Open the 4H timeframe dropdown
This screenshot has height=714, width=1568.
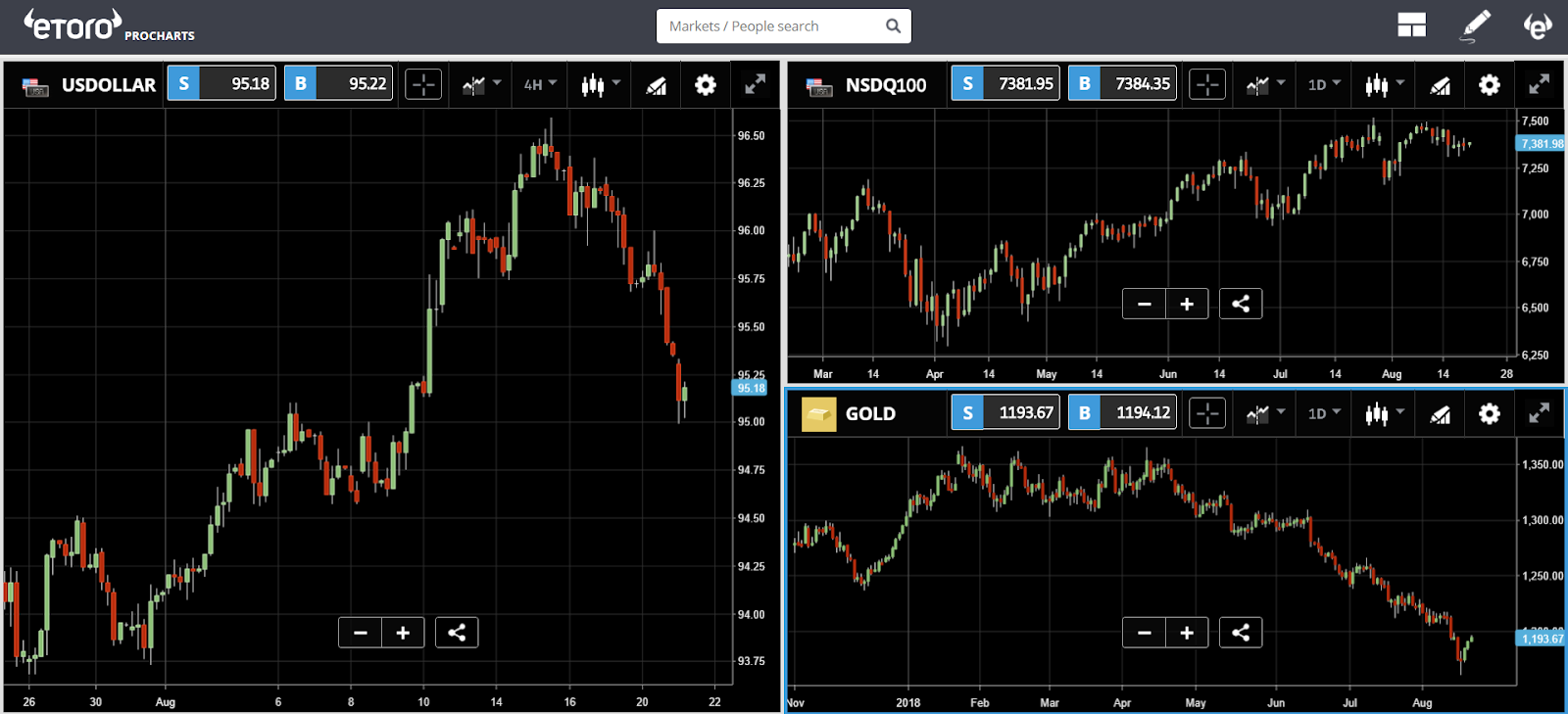[x=540, y=85]
